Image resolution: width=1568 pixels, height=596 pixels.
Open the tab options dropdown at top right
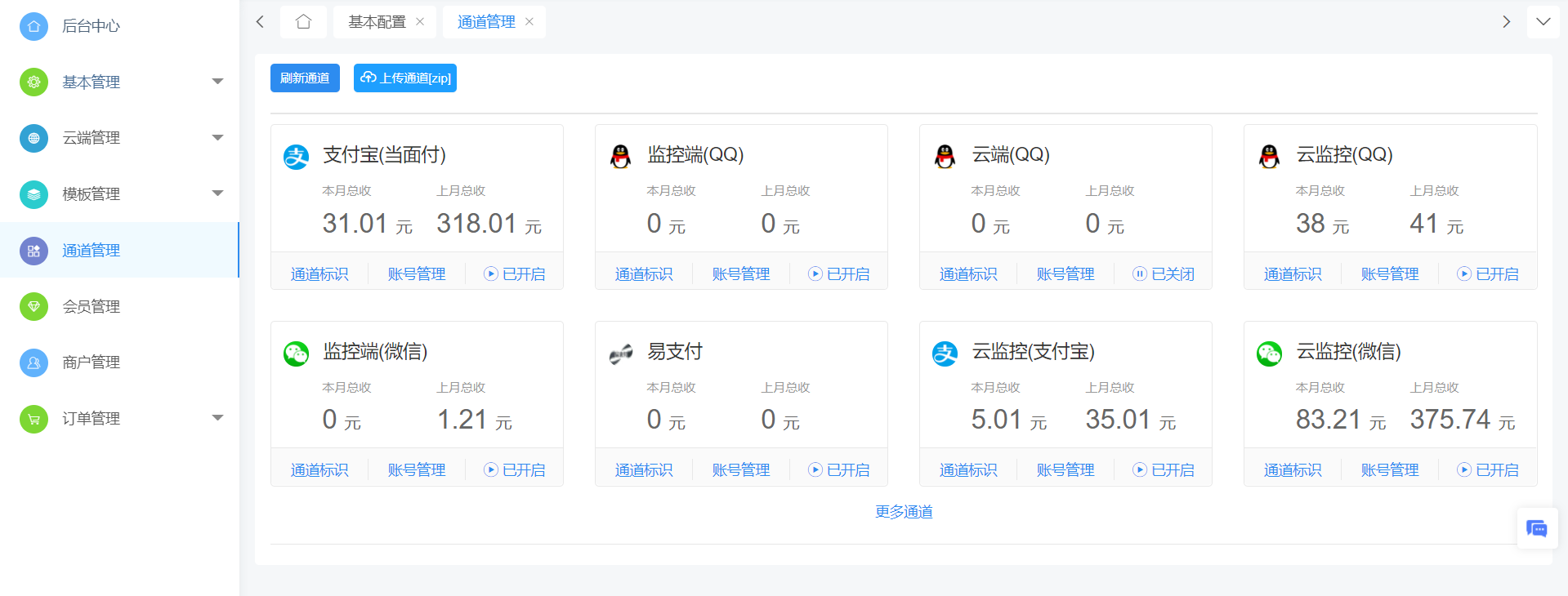coord(1543,22)
